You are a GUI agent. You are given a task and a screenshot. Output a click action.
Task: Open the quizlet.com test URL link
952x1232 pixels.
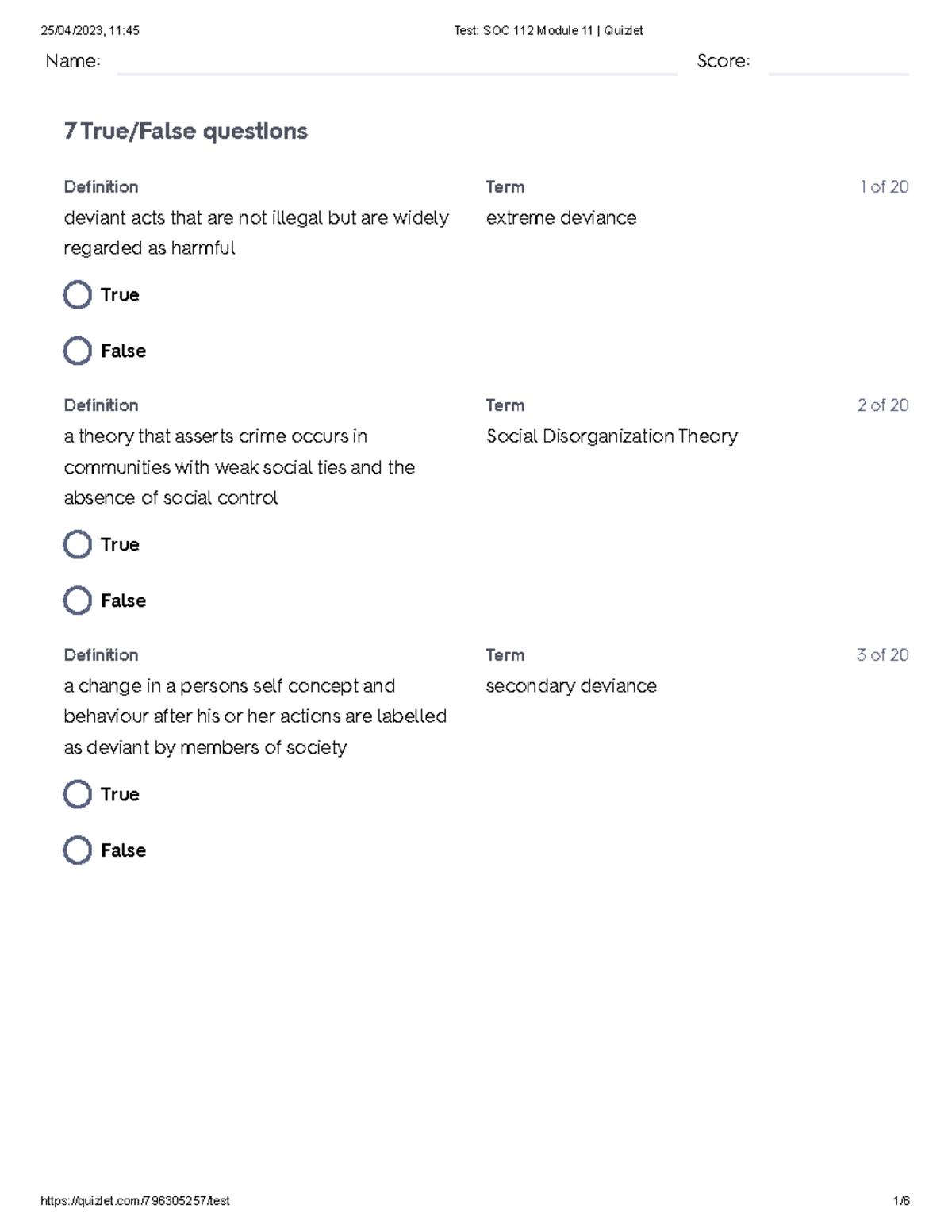pos(135,1201)
